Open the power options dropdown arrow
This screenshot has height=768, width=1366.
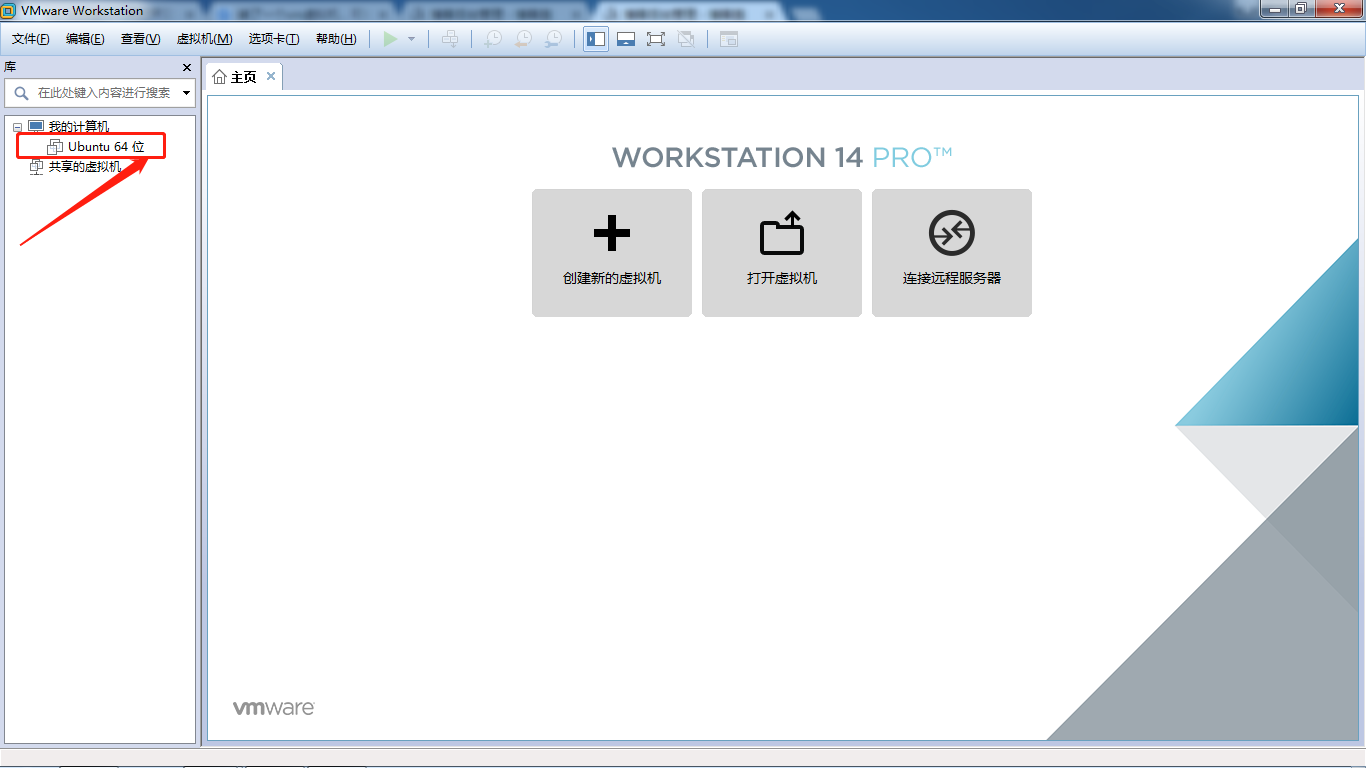411,39
